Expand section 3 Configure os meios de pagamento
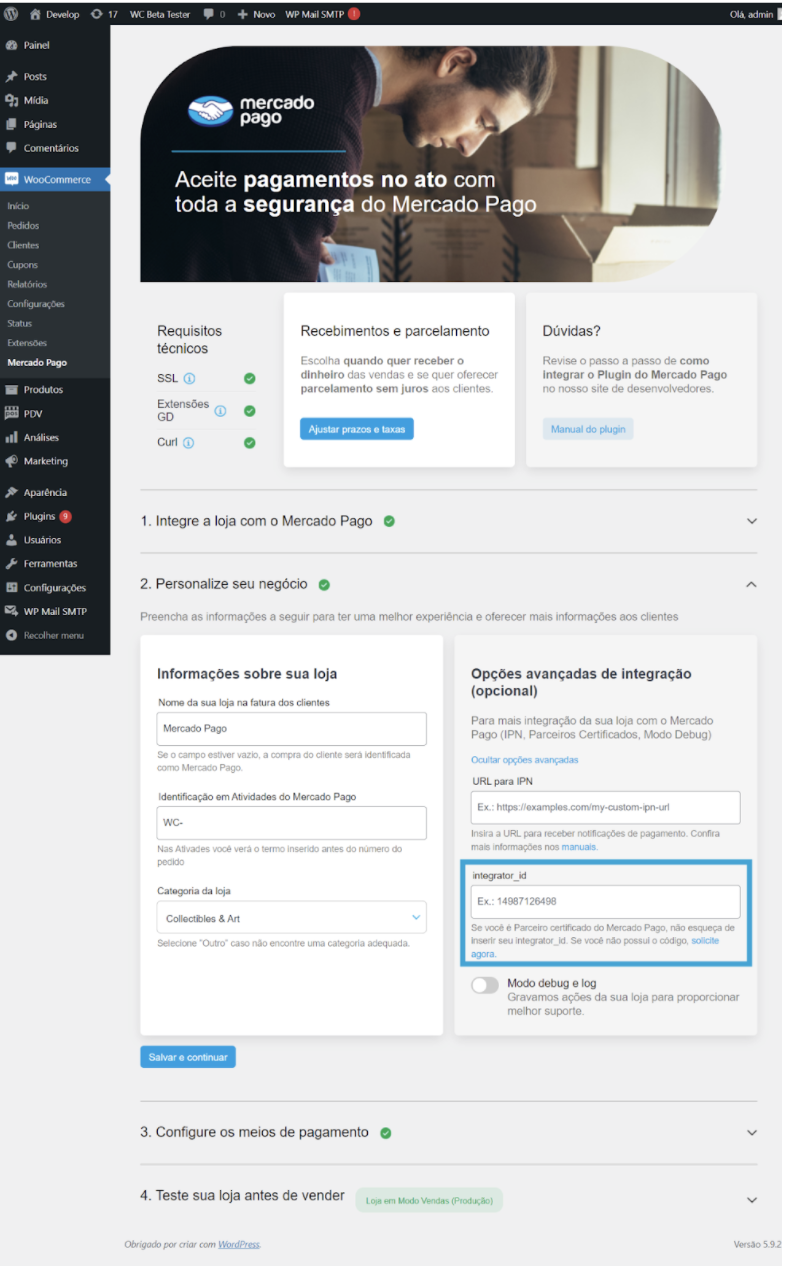The width and height of the screenshot is (786, 1266). pos(752,1133)
